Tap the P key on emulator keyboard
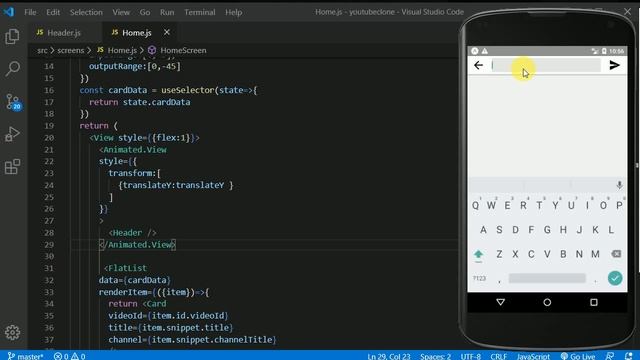 tap(619, 205)
